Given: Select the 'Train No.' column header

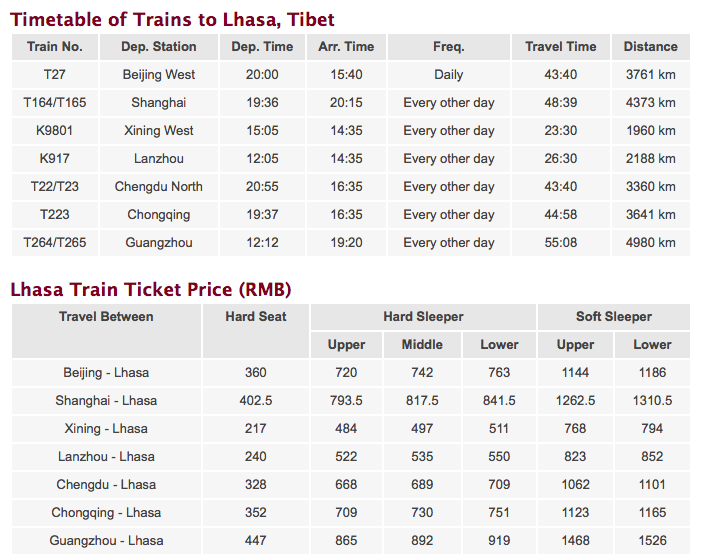Looking at the screenshot, I should click(x=55, y=47).
